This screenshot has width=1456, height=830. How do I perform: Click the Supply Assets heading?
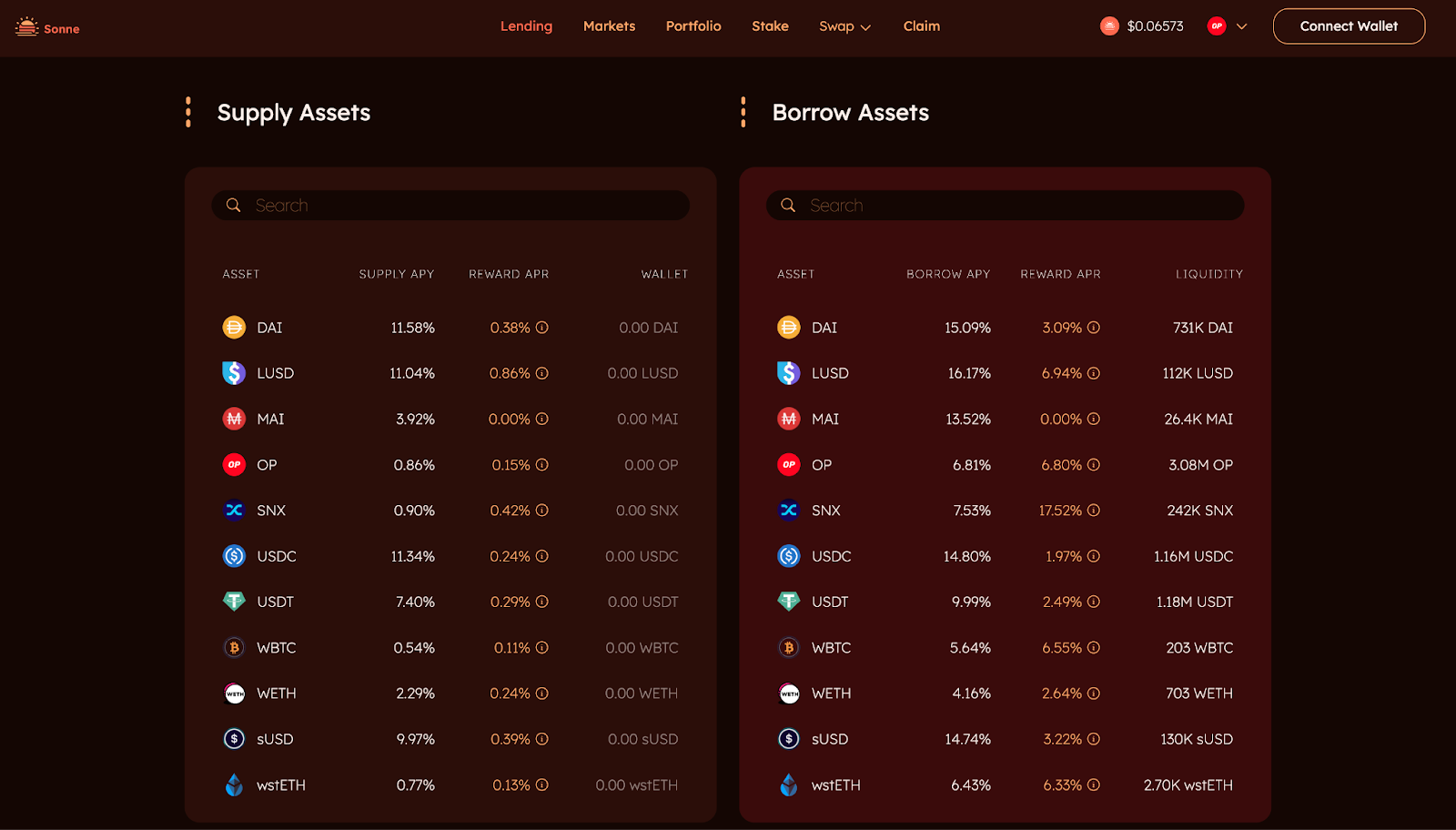tap(294, 113)
